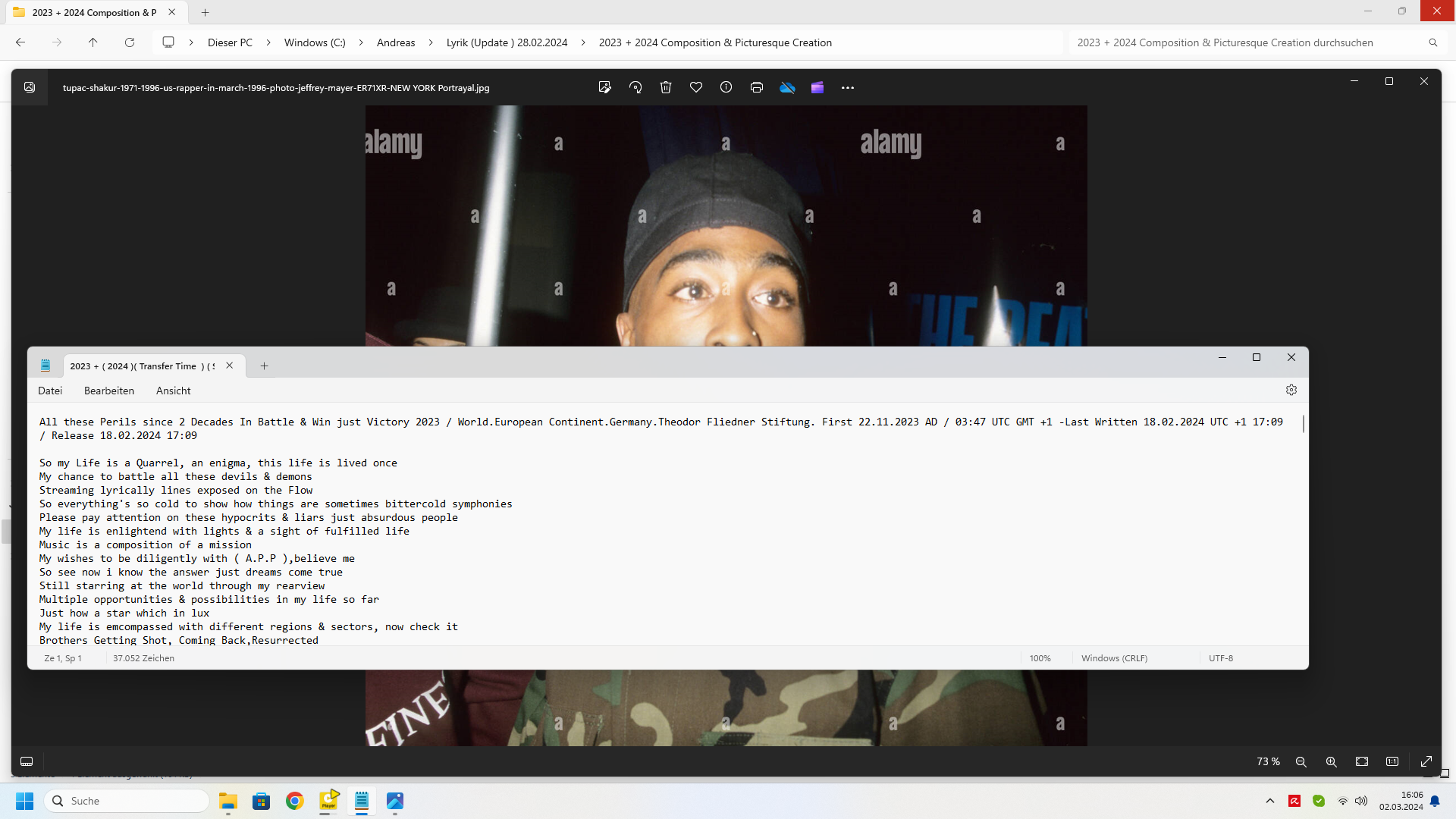
Task: Delete the photo with the trash icon
Action: pos(666,87)
